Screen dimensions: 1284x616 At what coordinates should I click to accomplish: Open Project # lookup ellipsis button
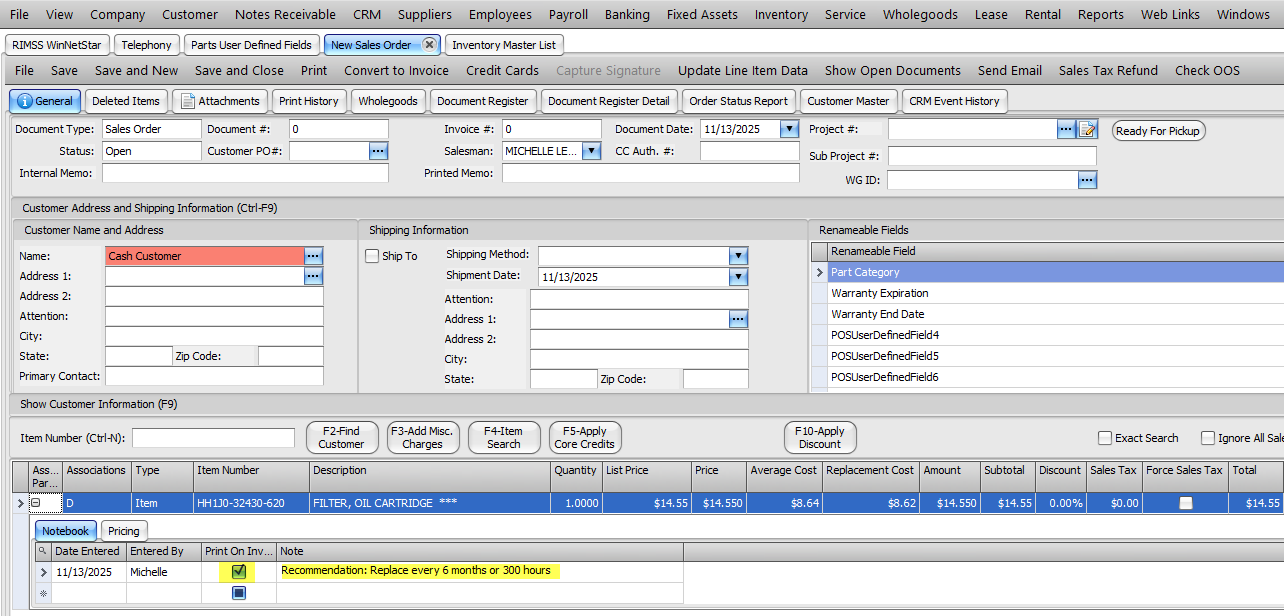click(1066, 130)
